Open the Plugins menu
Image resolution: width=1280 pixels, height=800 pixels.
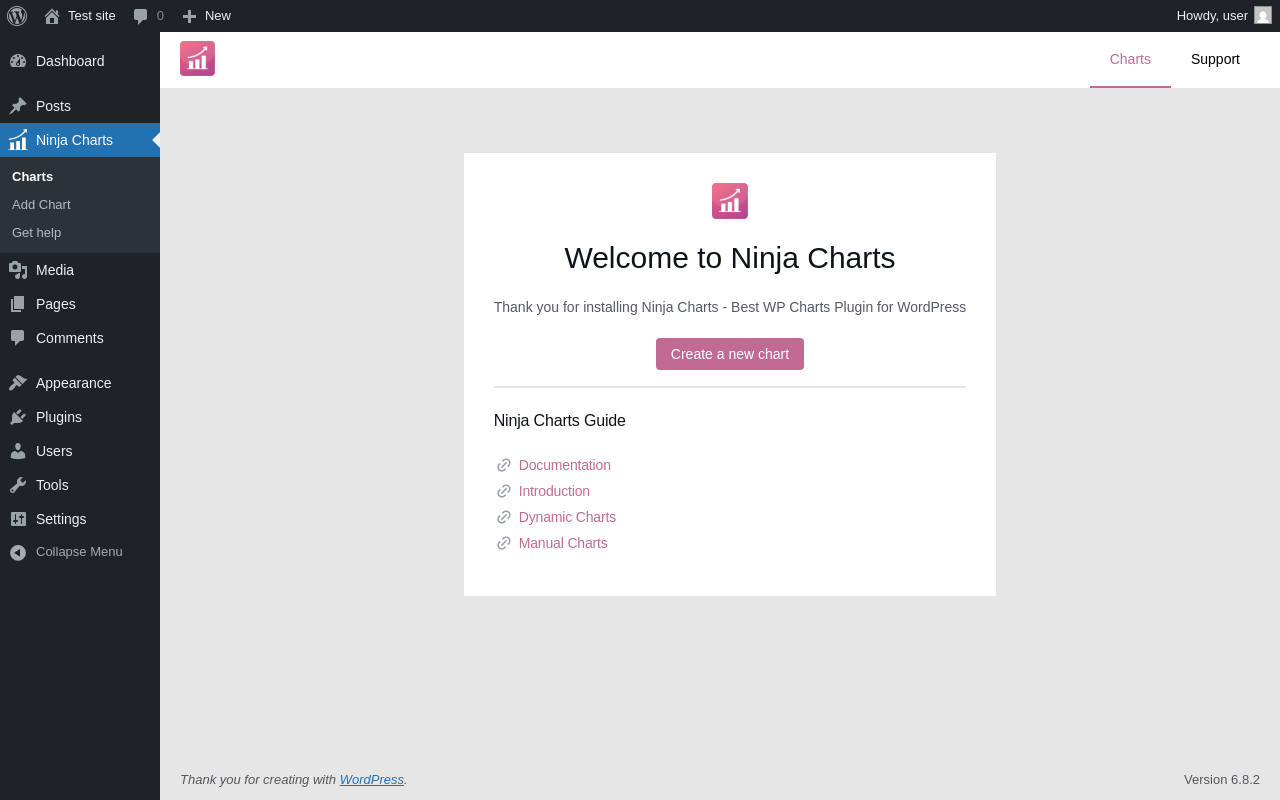click(x=80, y=417)
